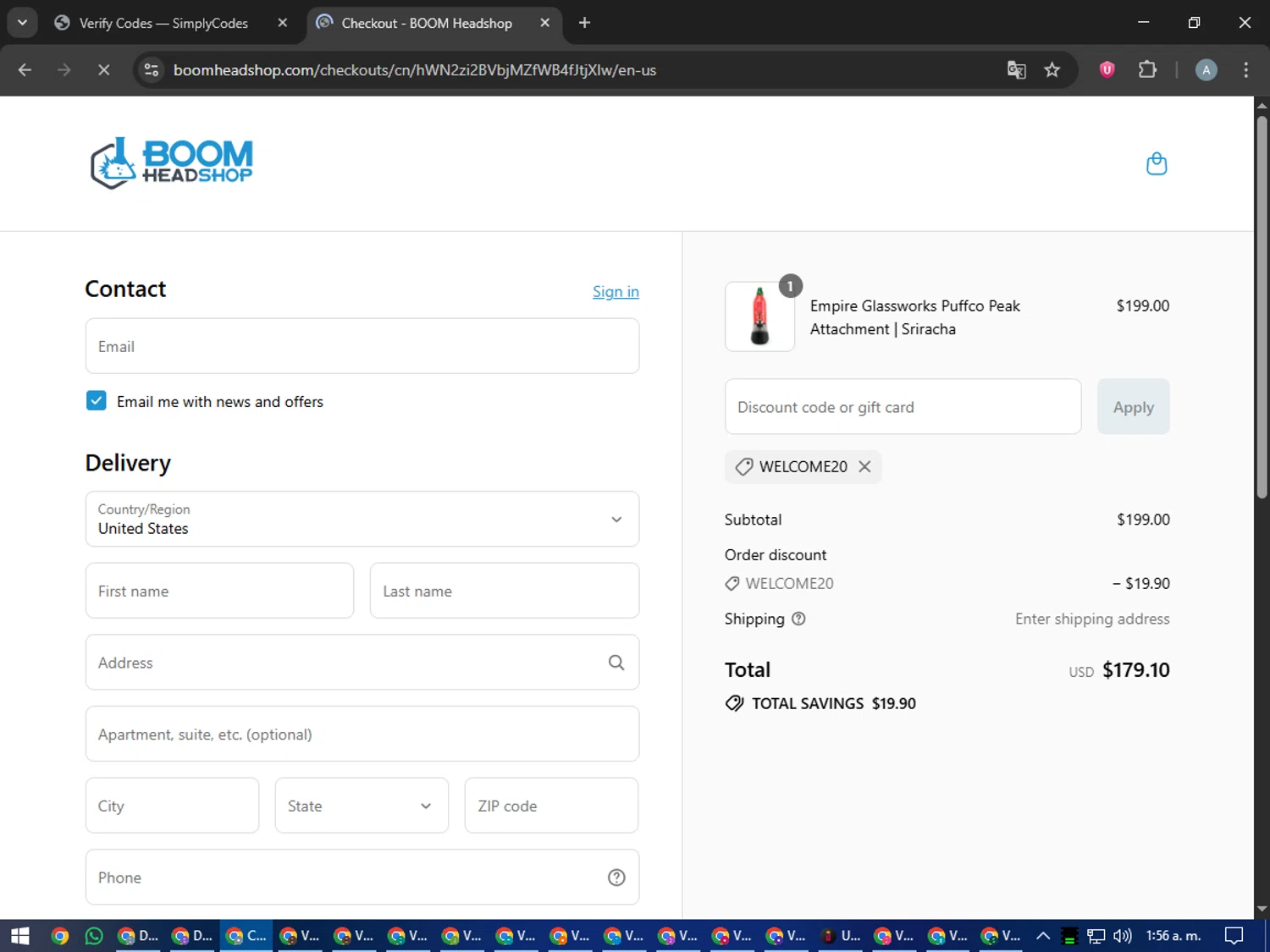
Task: Open Chrome three-dot menu
Action: click(x=1245, y=70)
